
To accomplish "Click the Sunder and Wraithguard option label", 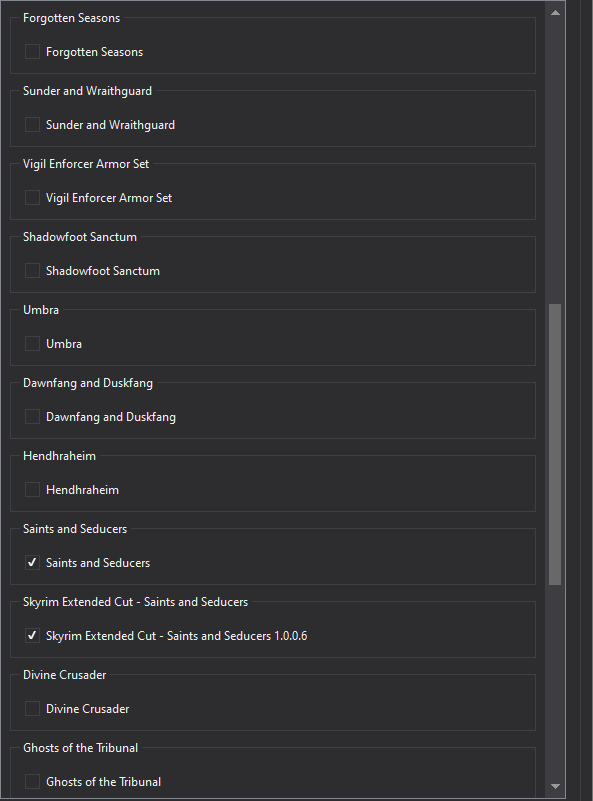I will (x=110, y=125).
